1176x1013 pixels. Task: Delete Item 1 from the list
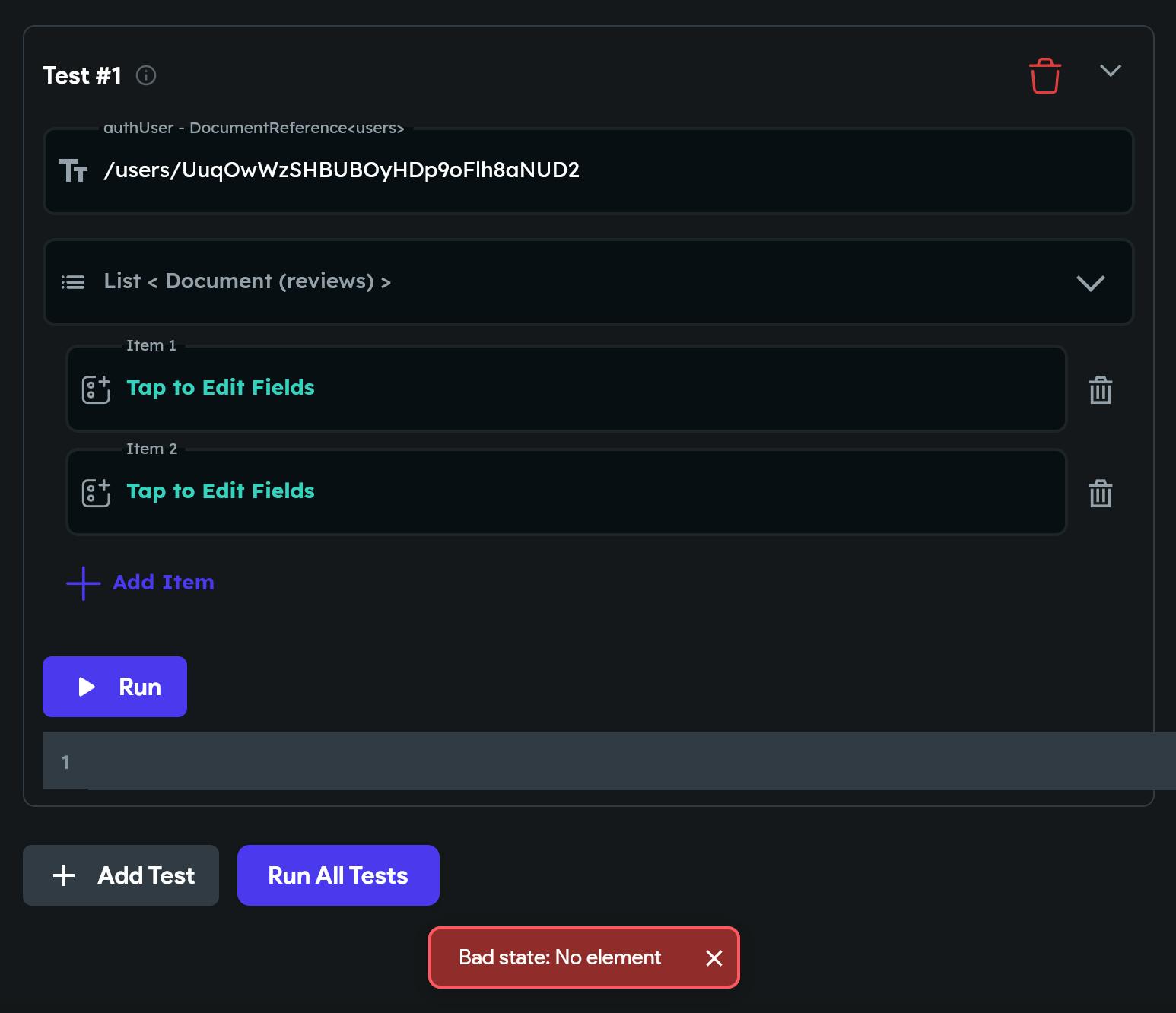[x=1101, y=390]
